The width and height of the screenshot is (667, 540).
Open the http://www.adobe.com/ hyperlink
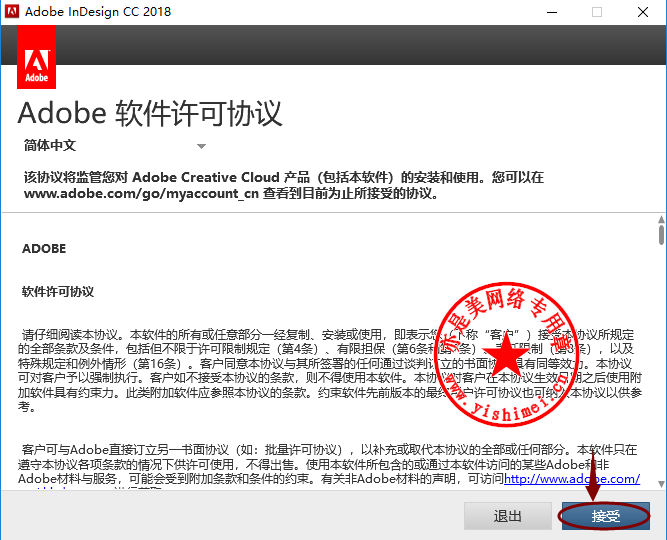click(572, 479)
